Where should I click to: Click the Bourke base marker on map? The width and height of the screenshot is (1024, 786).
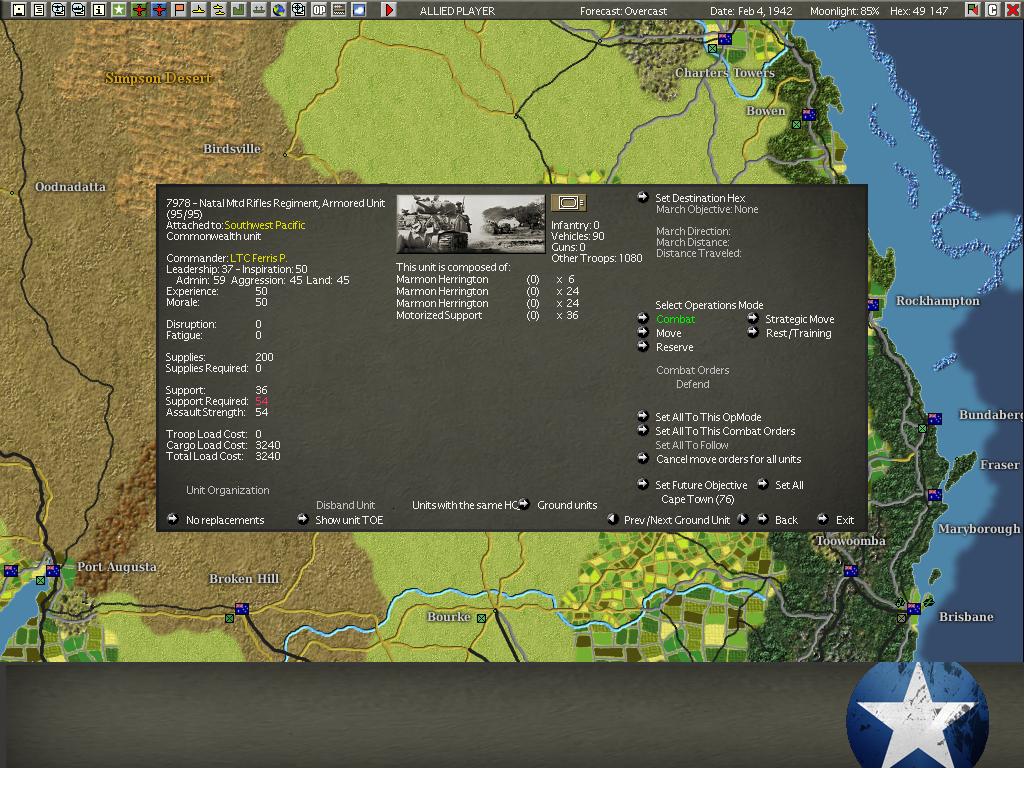point(481,618)
